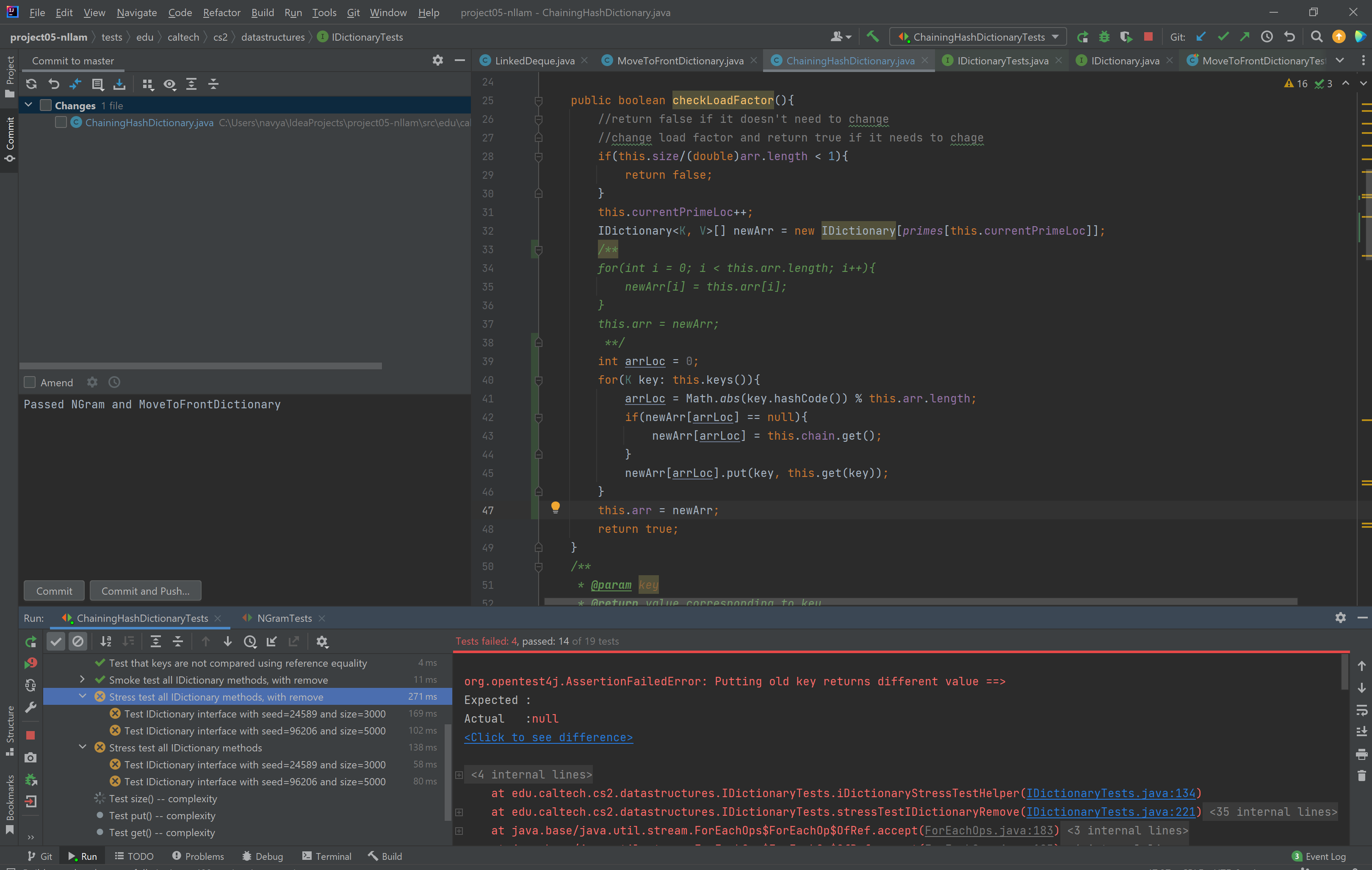Click the Rollback icon in commit toolbar

pyautogui.click(x=53, y=84)
